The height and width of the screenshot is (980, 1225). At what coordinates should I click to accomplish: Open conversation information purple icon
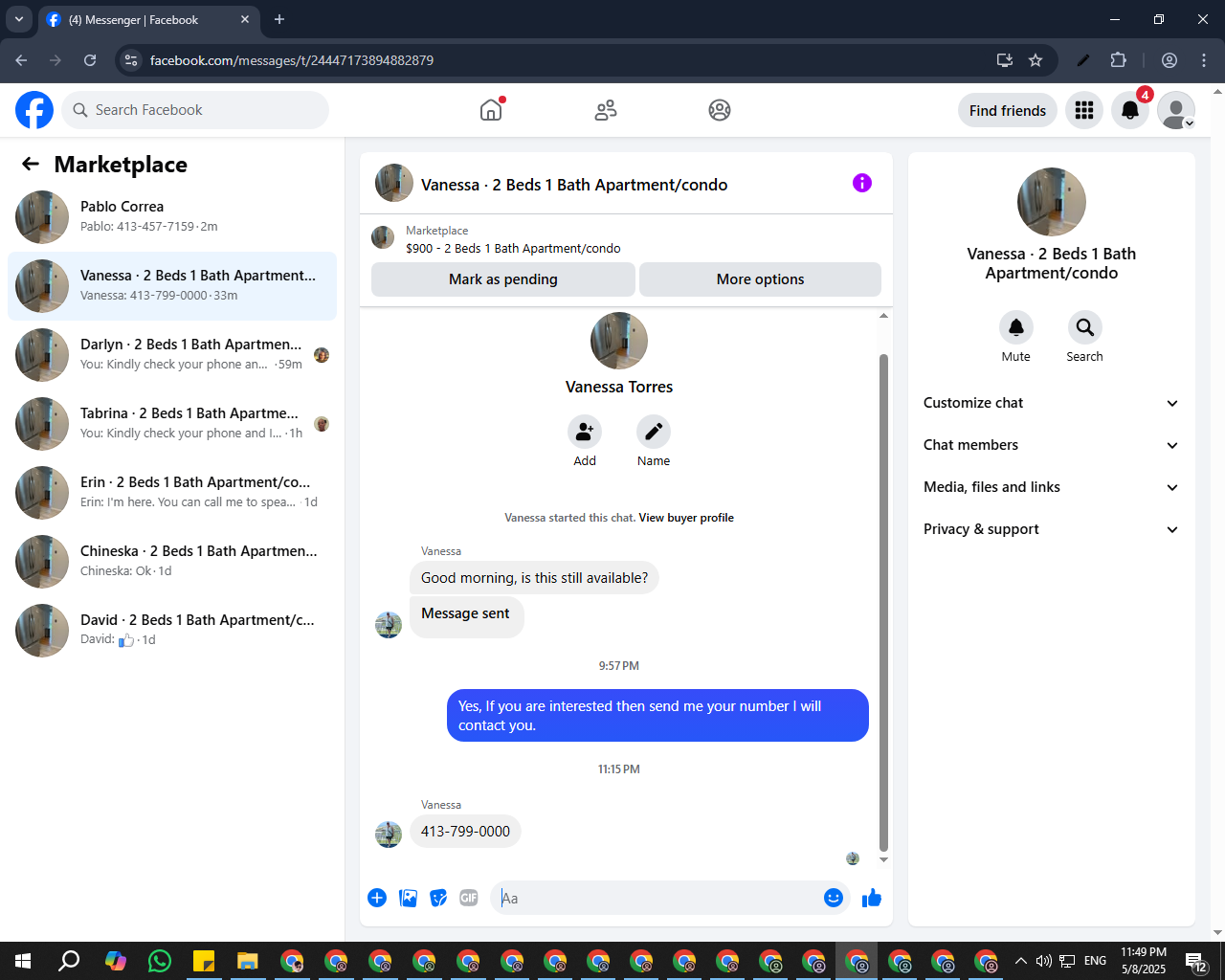click(862, 183)
